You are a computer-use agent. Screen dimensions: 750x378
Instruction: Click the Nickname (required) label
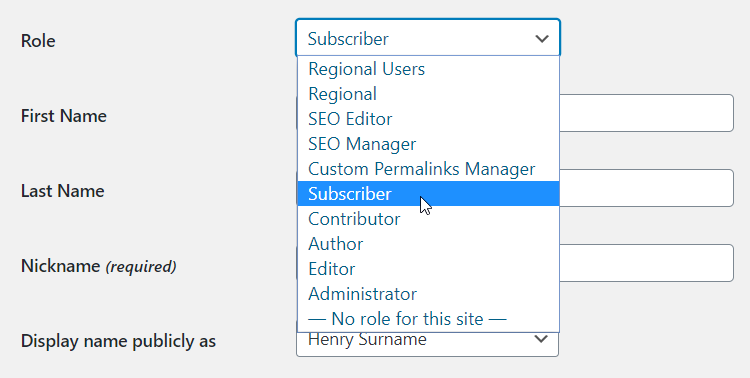(x=99, y=266)
